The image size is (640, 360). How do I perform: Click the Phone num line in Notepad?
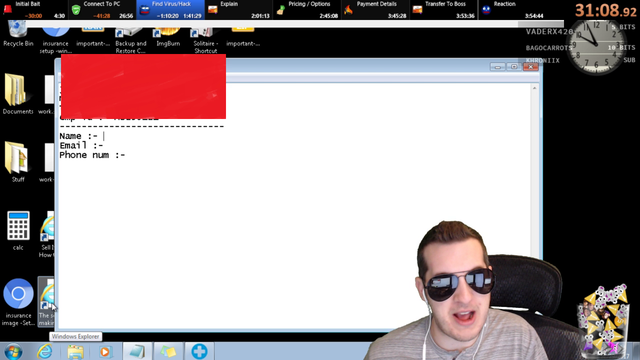[92, 155]
